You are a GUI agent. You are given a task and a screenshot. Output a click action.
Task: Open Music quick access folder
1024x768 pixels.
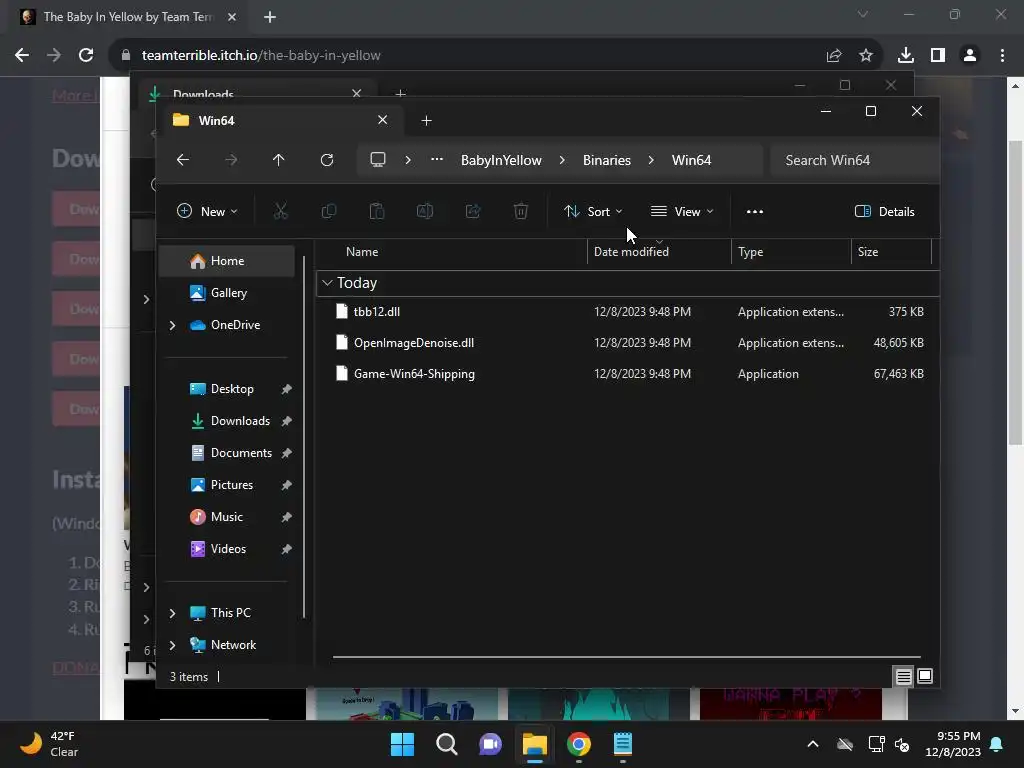coord(227,517)
